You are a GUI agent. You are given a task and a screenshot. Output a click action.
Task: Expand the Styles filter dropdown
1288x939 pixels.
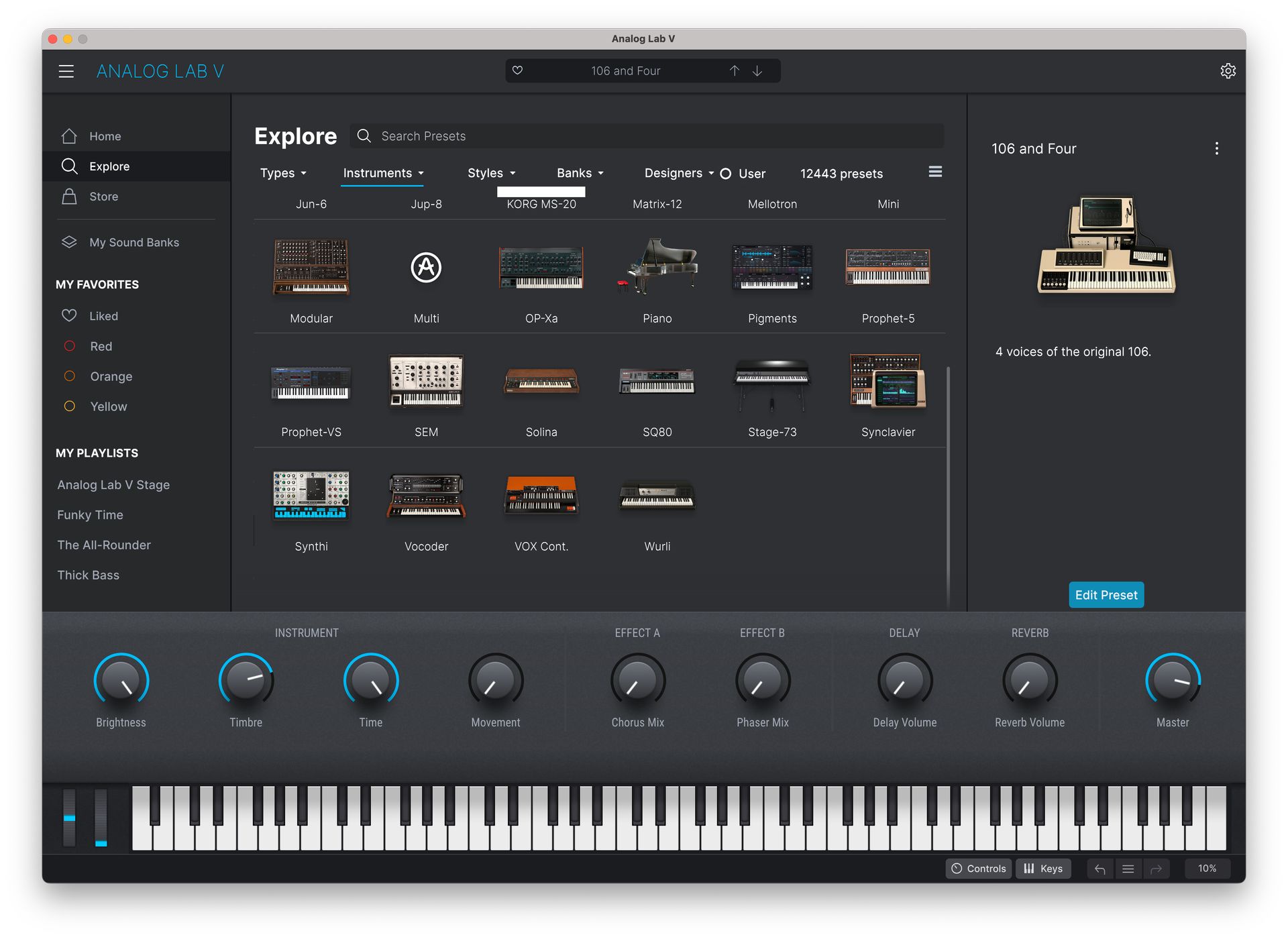click(x=491, y=173)
